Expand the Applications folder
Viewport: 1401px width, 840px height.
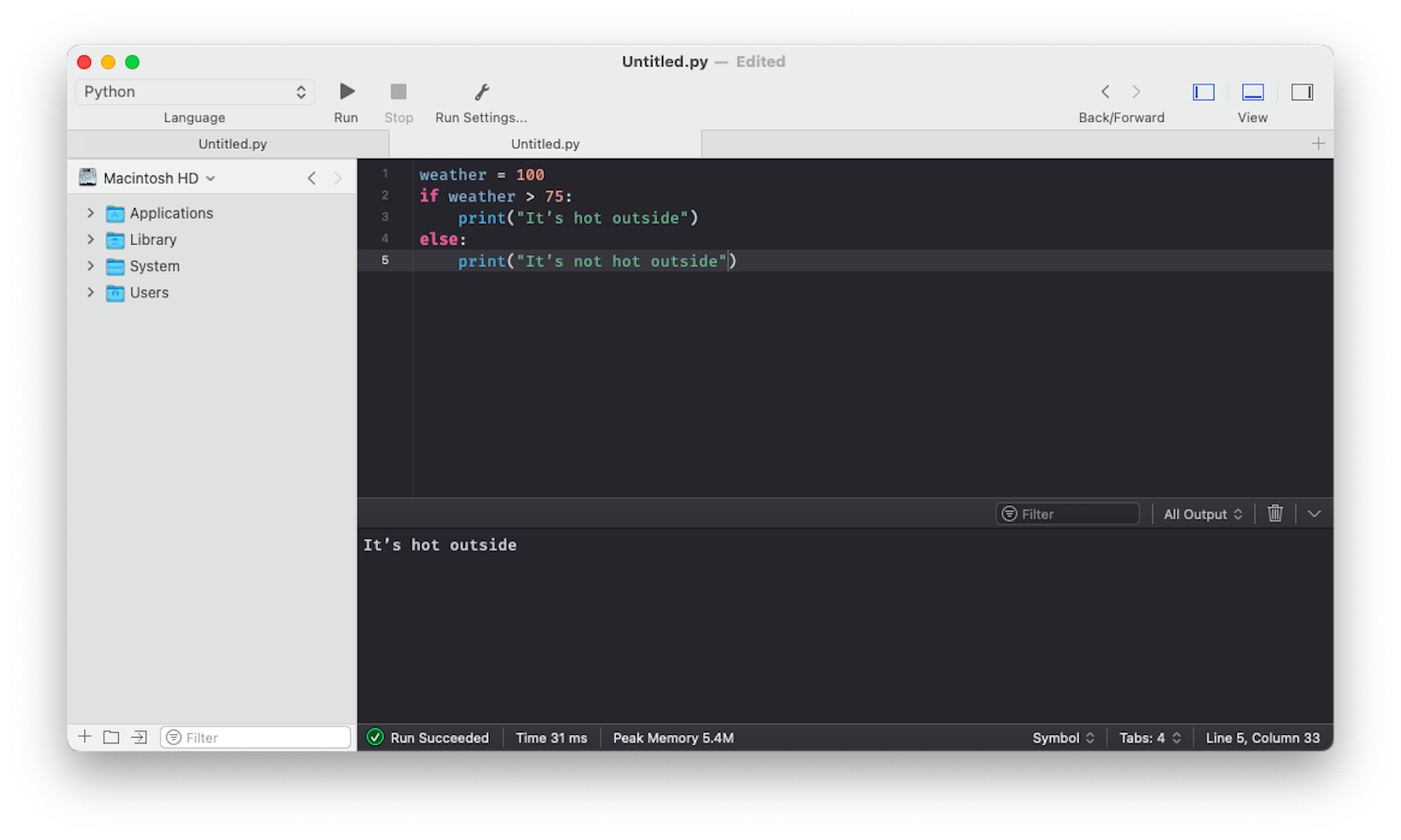pos(89,213)
